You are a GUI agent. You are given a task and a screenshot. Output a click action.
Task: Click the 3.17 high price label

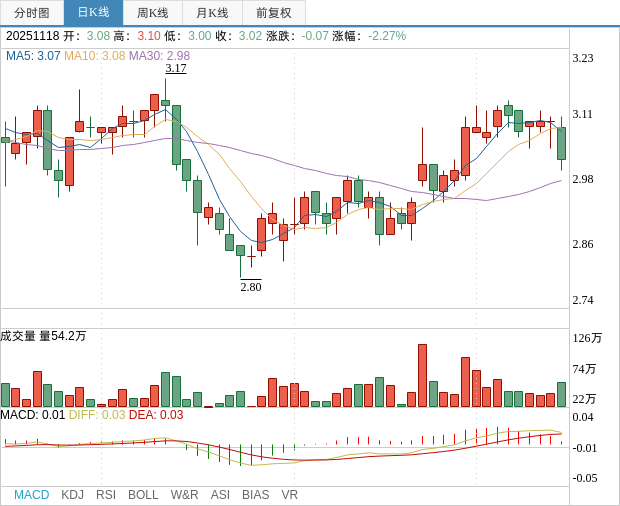176,68
